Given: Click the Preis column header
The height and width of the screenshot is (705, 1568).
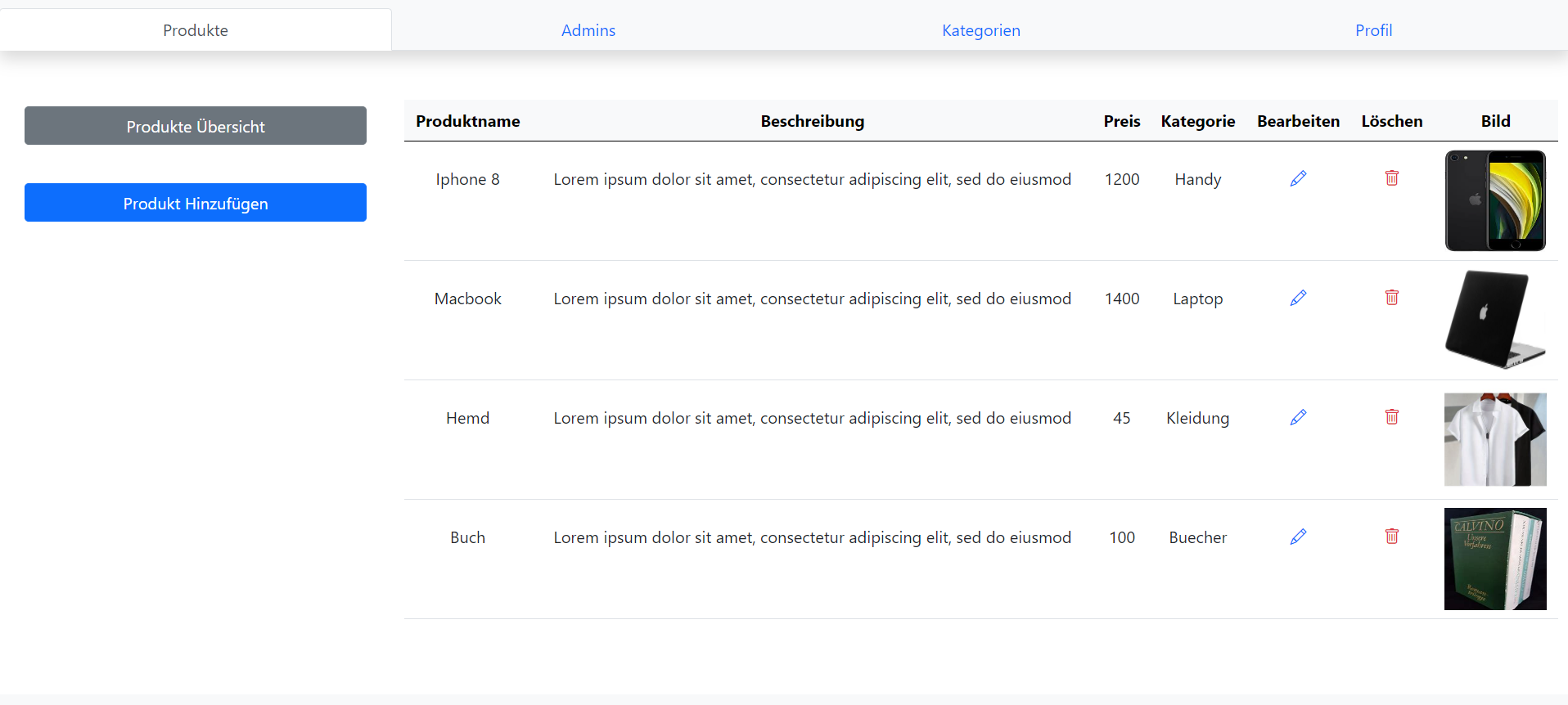Looking at the screenshot, I should click(1121, 121).
